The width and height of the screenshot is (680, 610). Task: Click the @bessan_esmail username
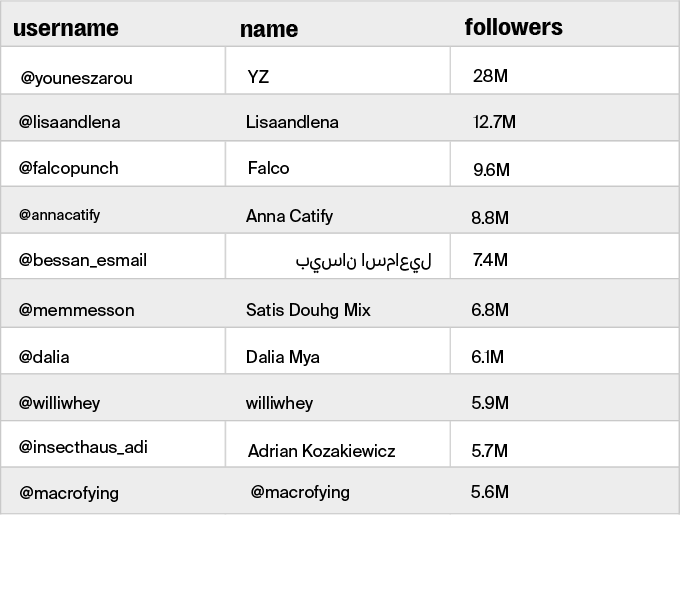(82, 260)
